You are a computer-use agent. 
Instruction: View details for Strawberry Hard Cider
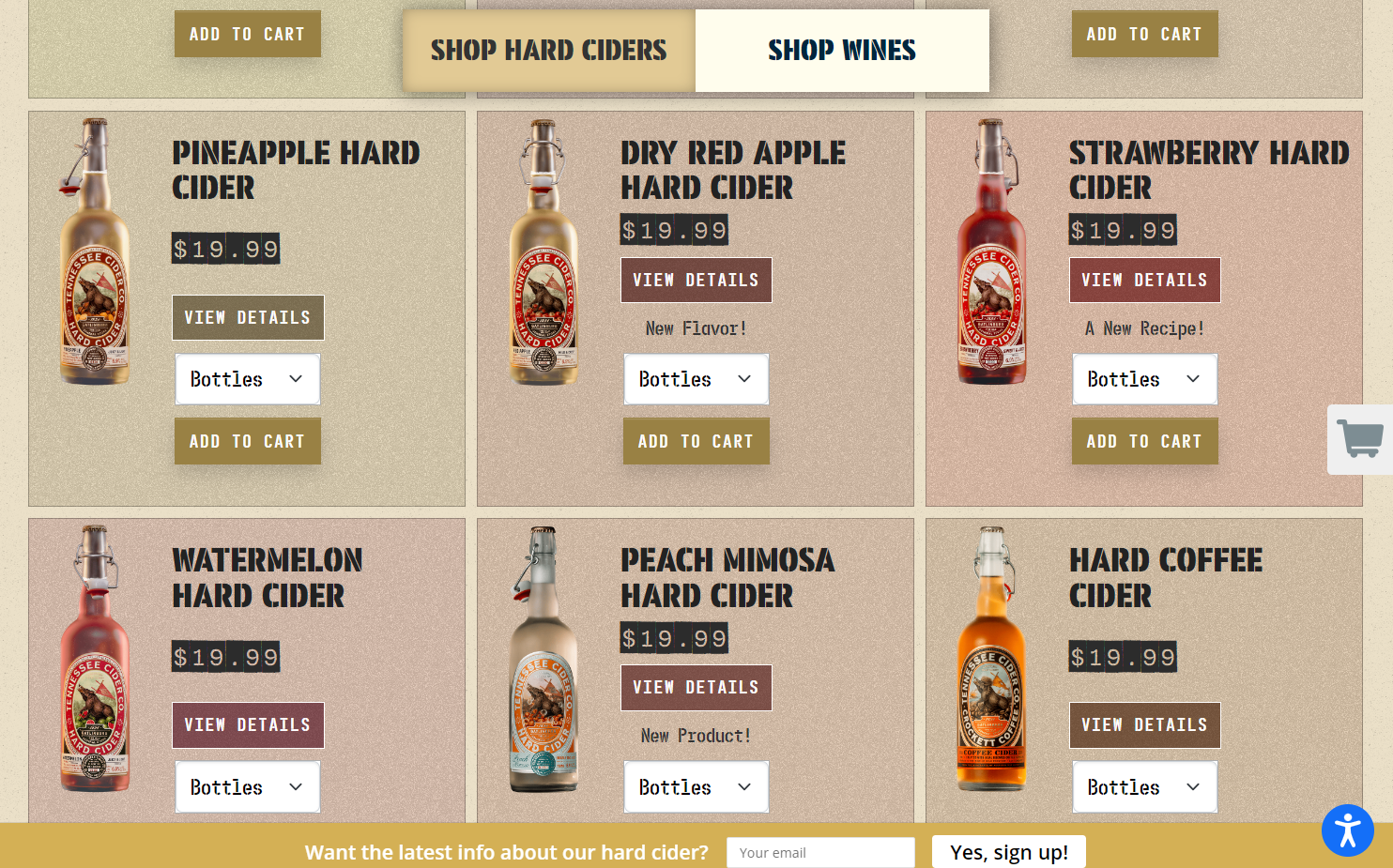click(1145, 280)
